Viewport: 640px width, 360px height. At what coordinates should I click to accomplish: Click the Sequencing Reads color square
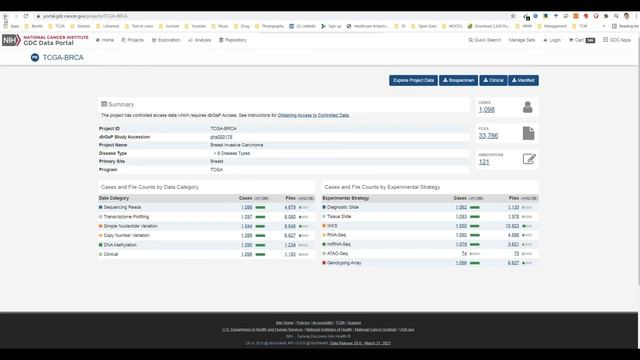(x=100, y=207)
